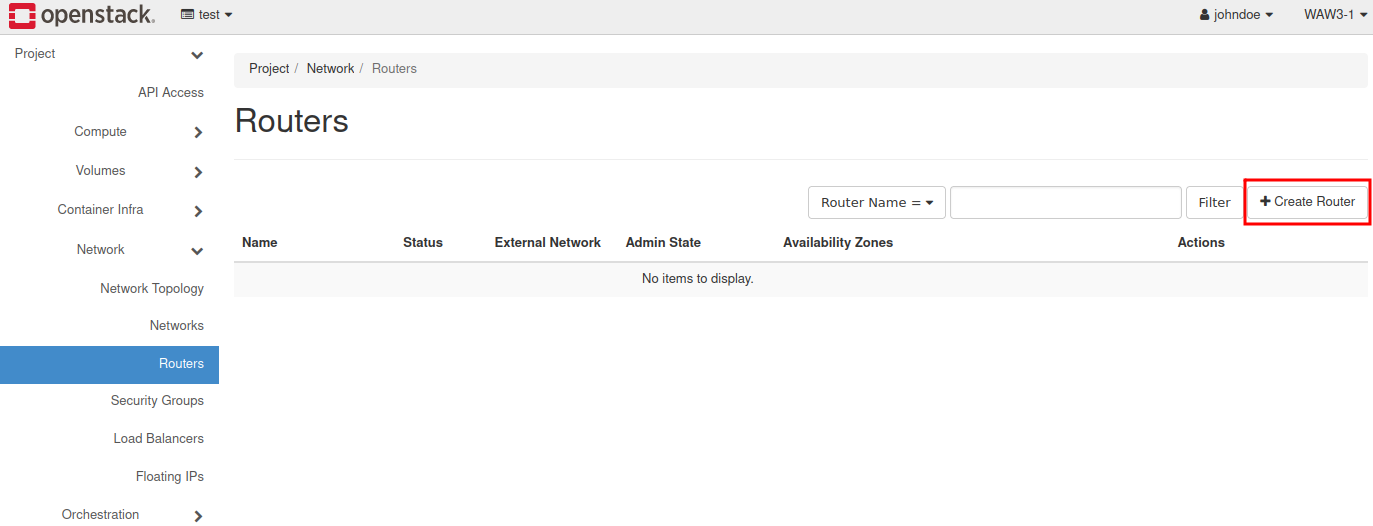Open the Networks sidebar item
Screen dimensions: 1373x526
176,326
